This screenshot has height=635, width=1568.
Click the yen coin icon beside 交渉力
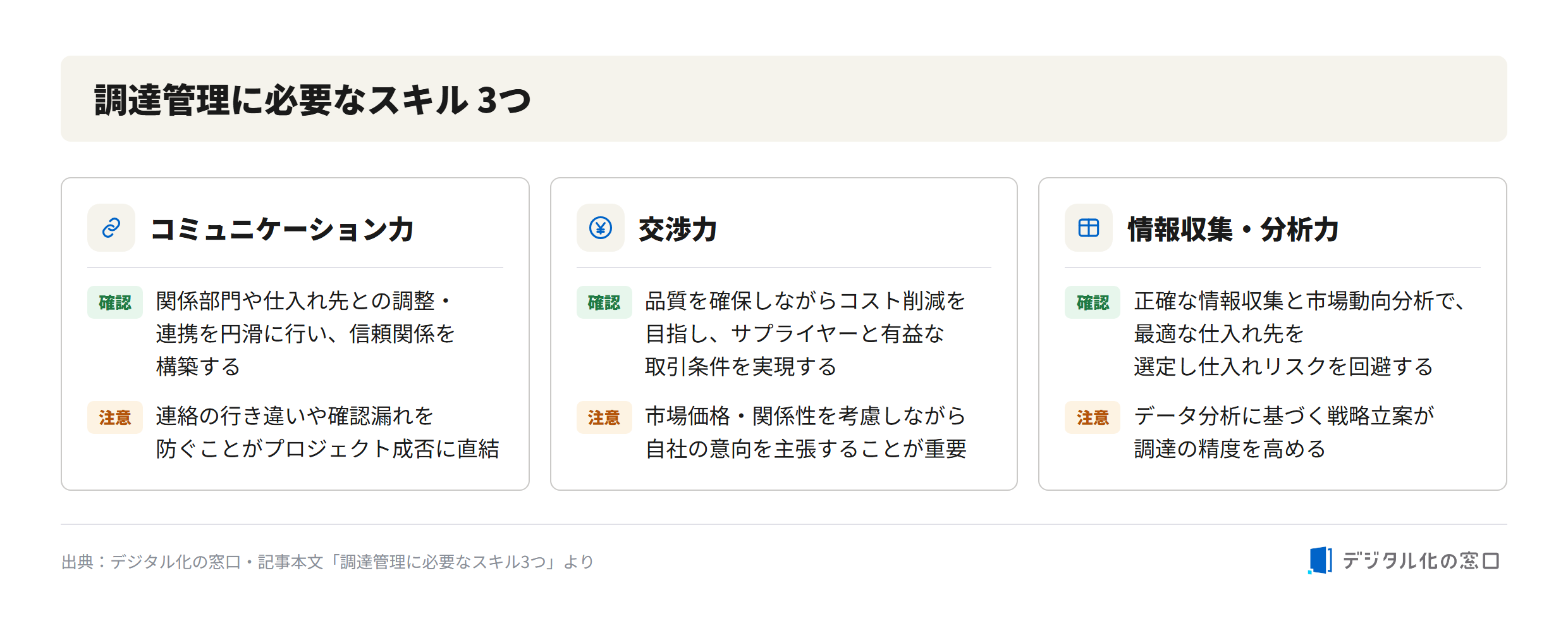pos(601,228)
